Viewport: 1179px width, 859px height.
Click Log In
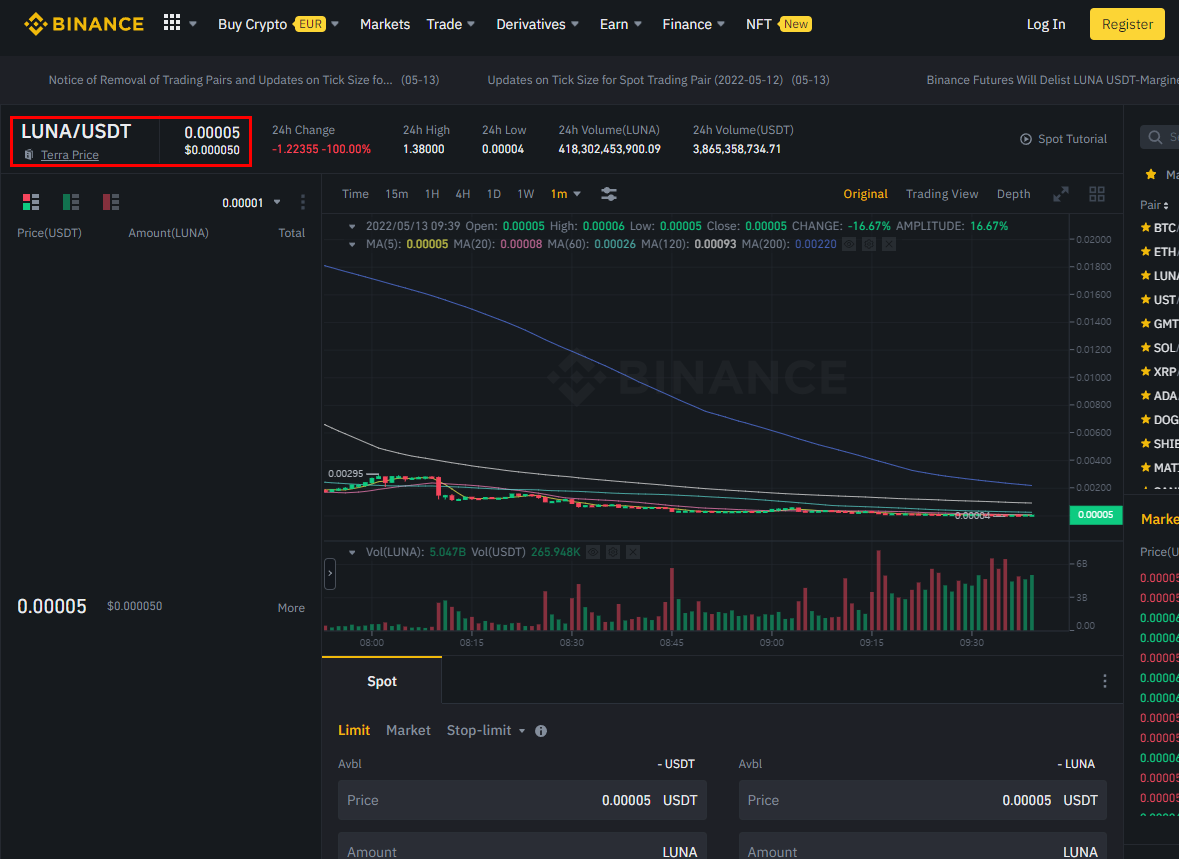tap(1046, 24)
